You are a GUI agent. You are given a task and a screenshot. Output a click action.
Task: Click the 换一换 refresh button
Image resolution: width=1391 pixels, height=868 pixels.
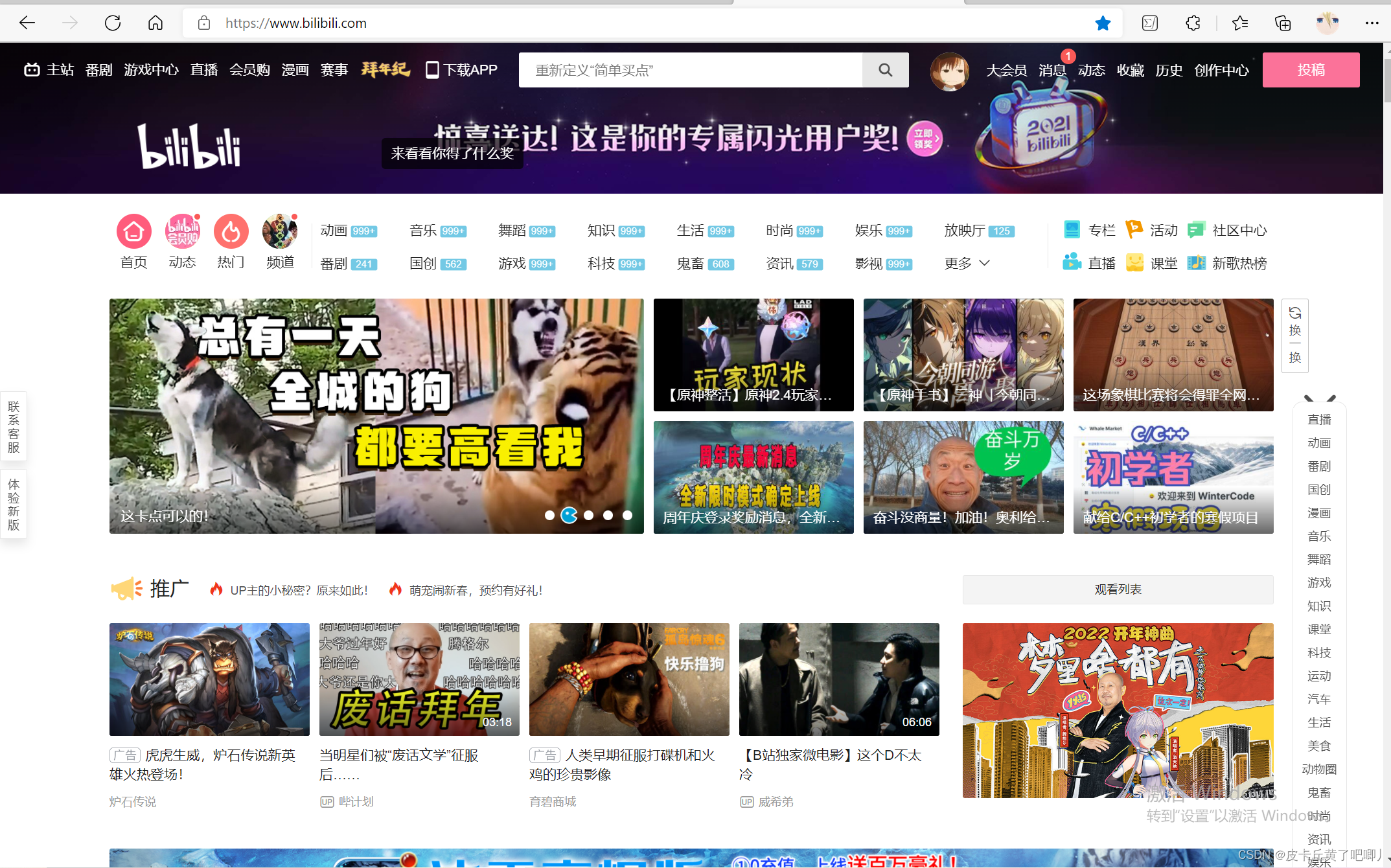[1295, 336]
